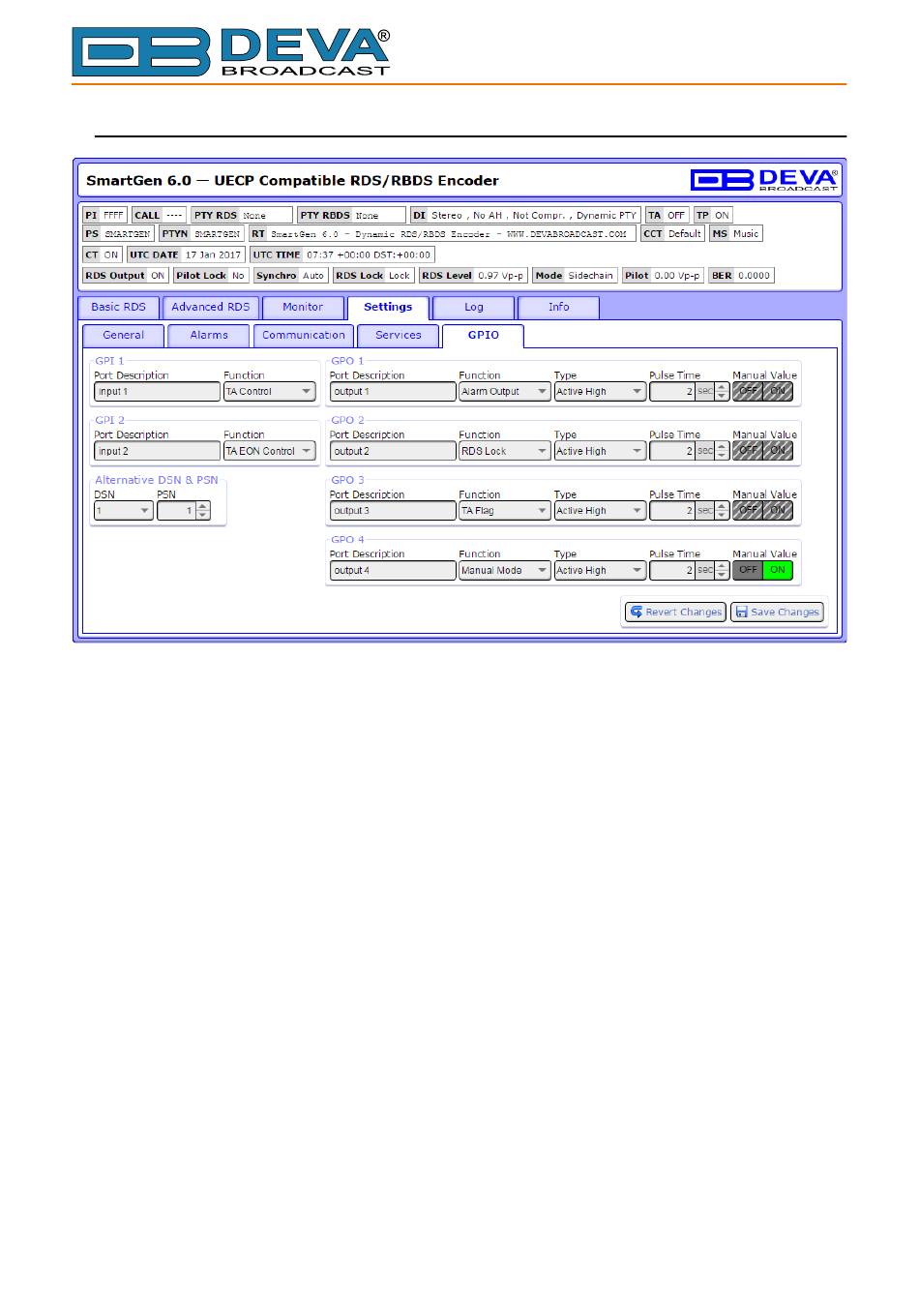
Task: Switch GPO 4 manual value to ON
Action: 778,570
